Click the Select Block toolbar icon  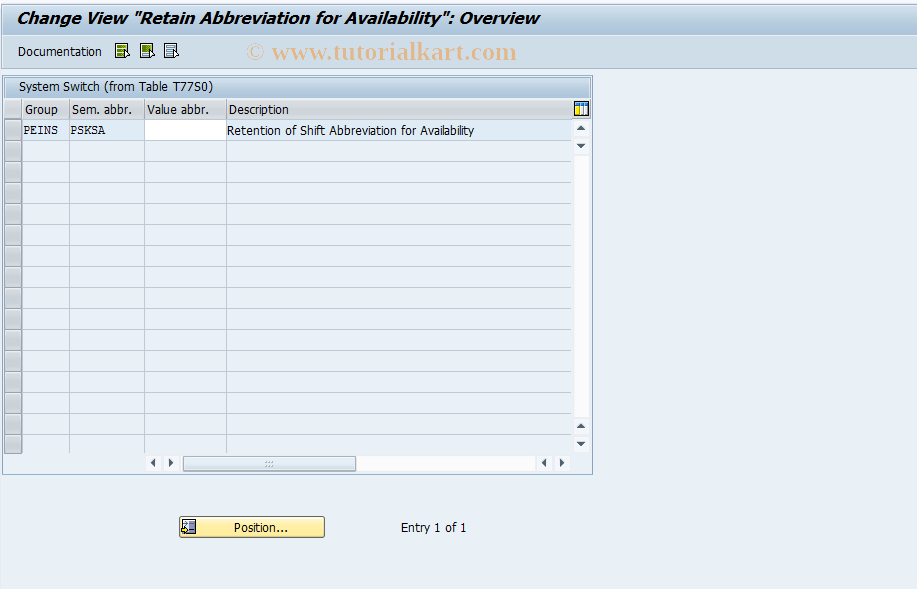click(147, 51)
